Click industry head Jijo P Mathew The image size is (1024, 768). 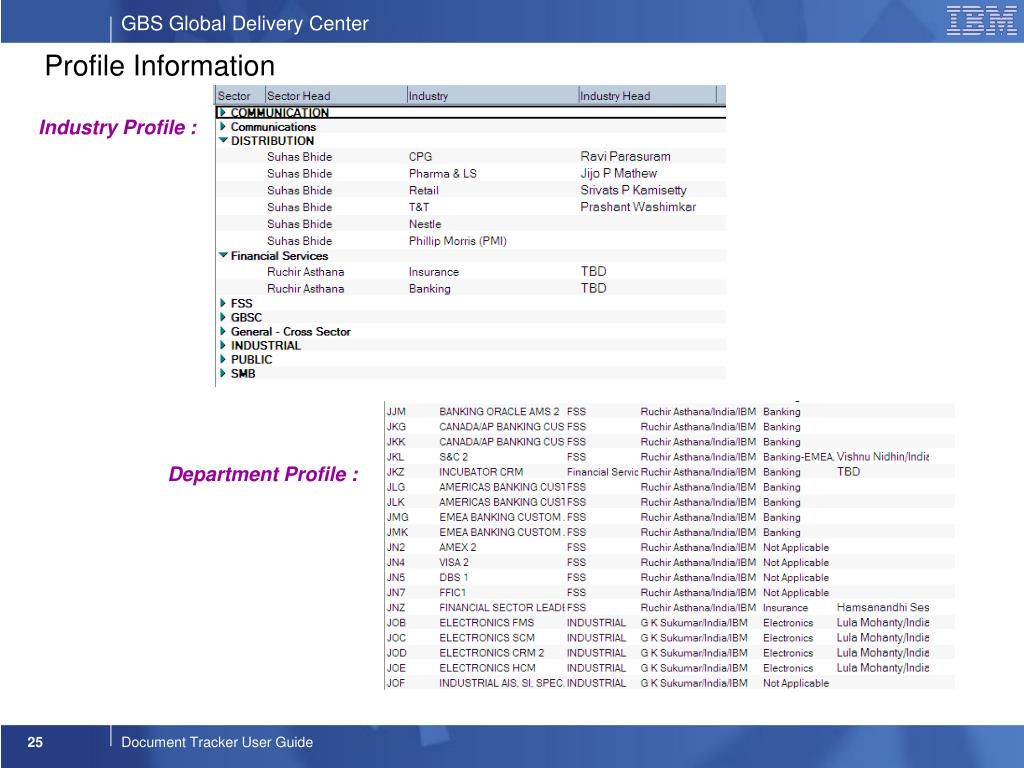pos(618,174)
